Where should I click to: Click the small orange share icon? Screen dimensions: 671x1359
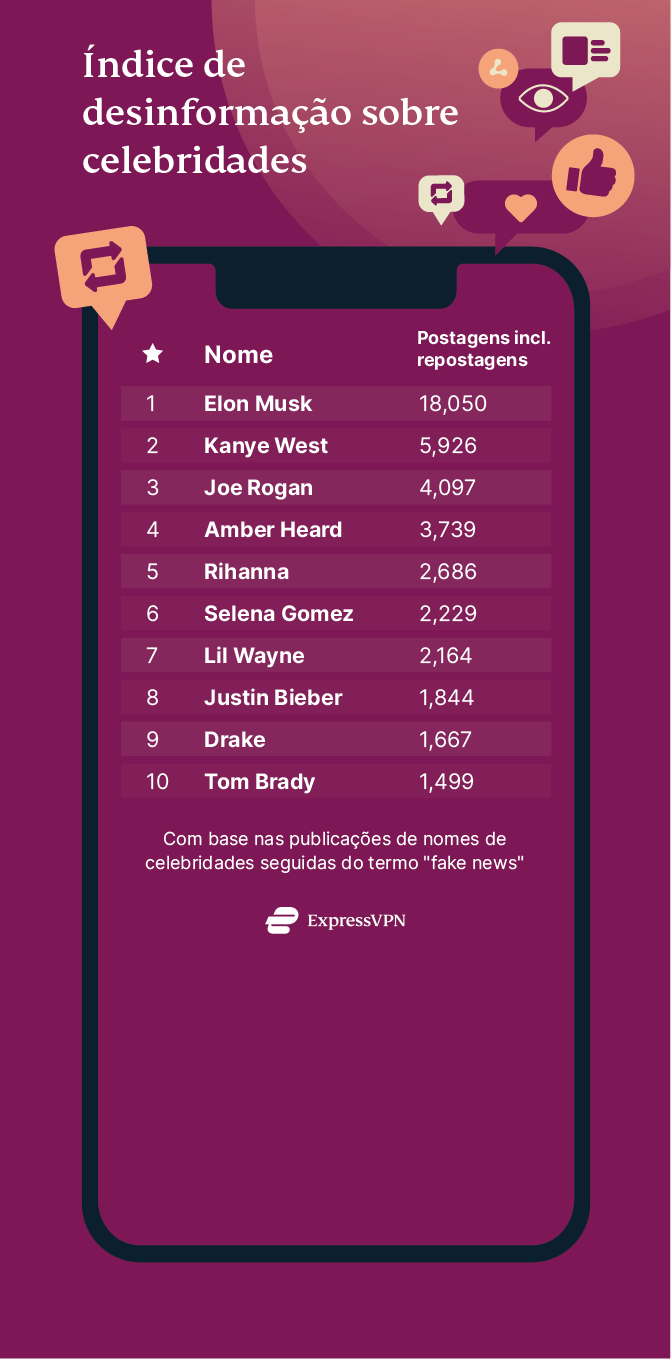pos(498,68)
